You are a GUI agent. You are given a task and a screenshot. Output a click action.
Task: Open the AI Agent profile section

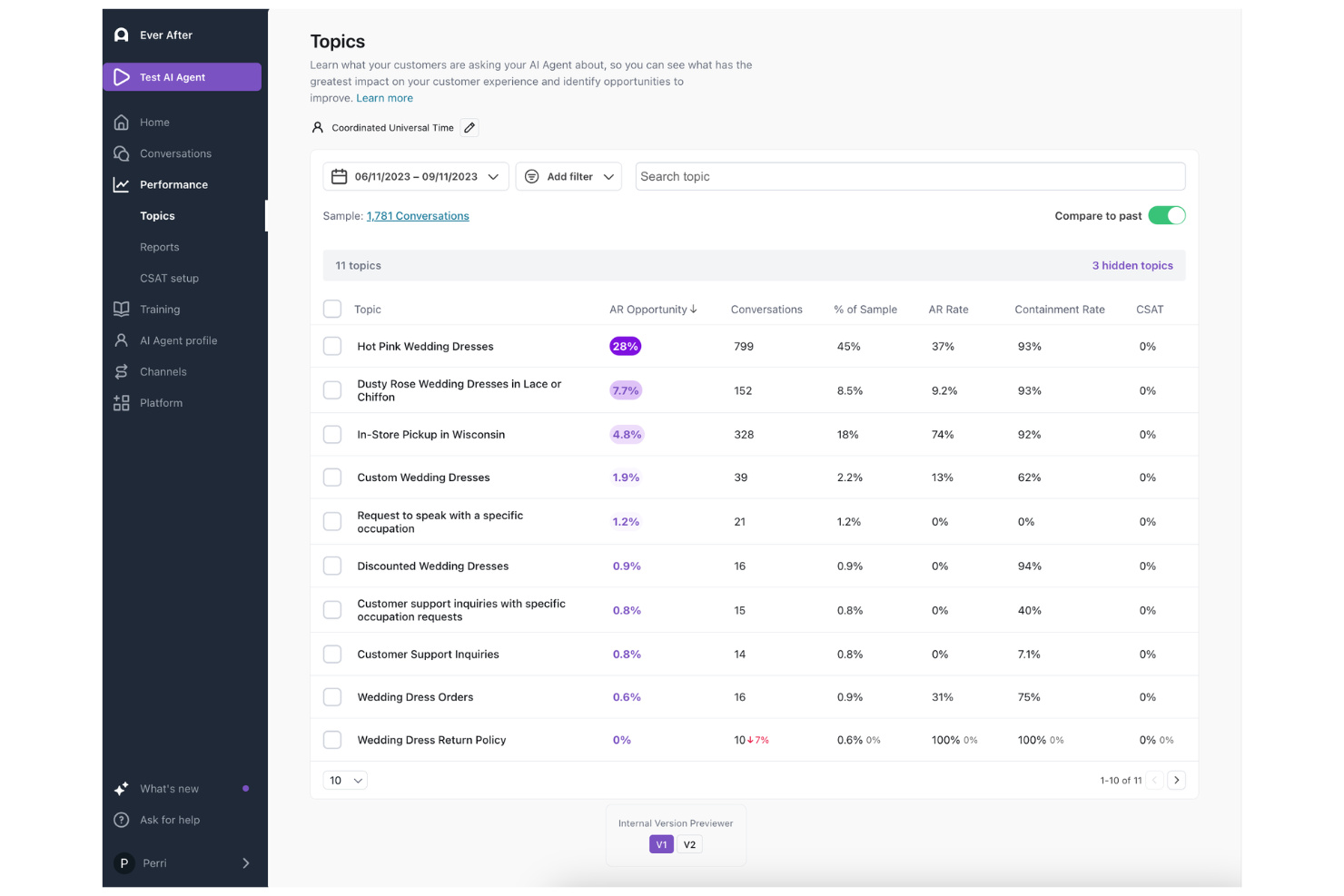click(179, 340)
